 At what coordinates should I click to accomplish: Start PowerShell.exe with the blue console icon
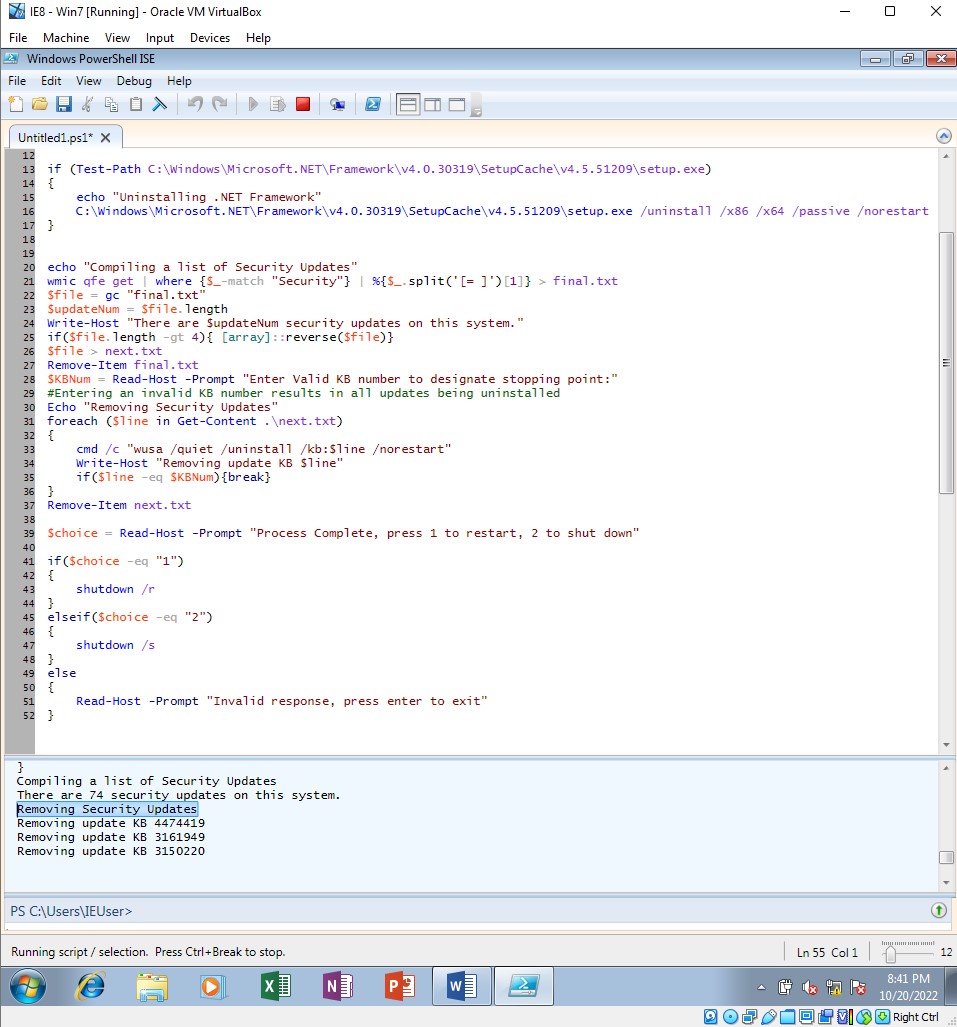tap(373, 104)
